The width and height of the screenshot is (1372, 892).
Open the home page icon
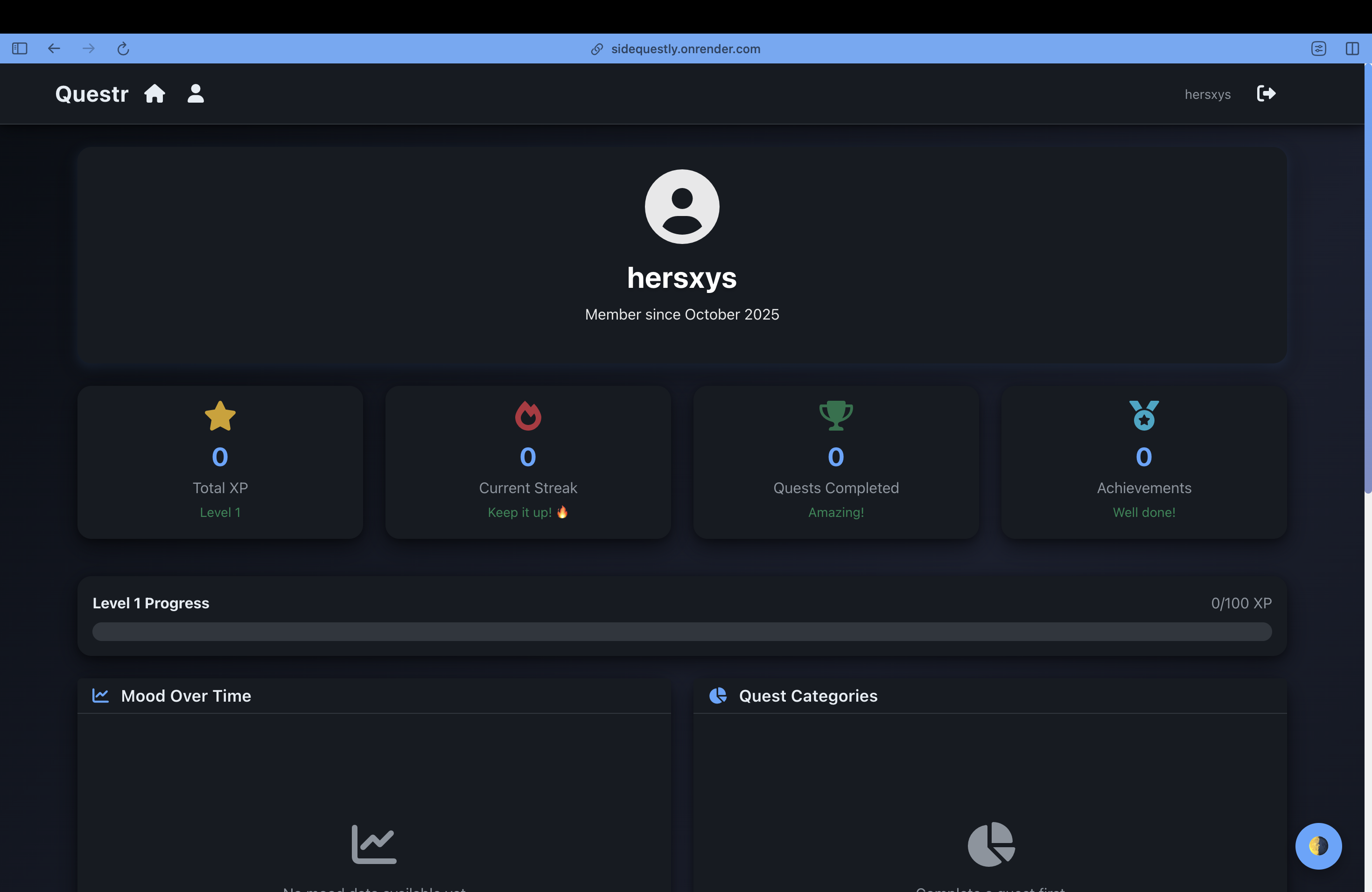[154, 93]
